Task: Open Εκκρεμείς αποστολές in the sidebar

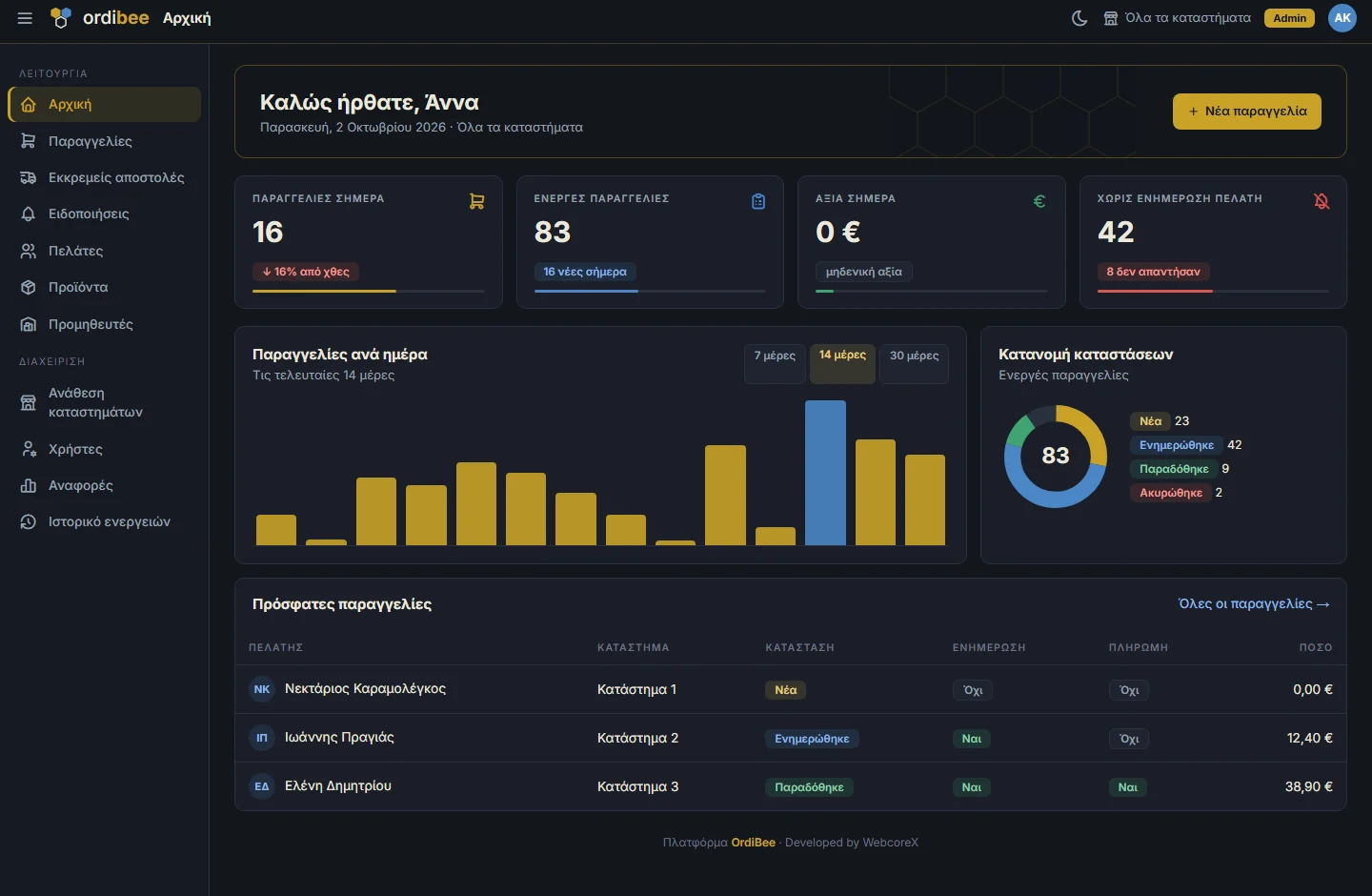Action: [105, 177]
